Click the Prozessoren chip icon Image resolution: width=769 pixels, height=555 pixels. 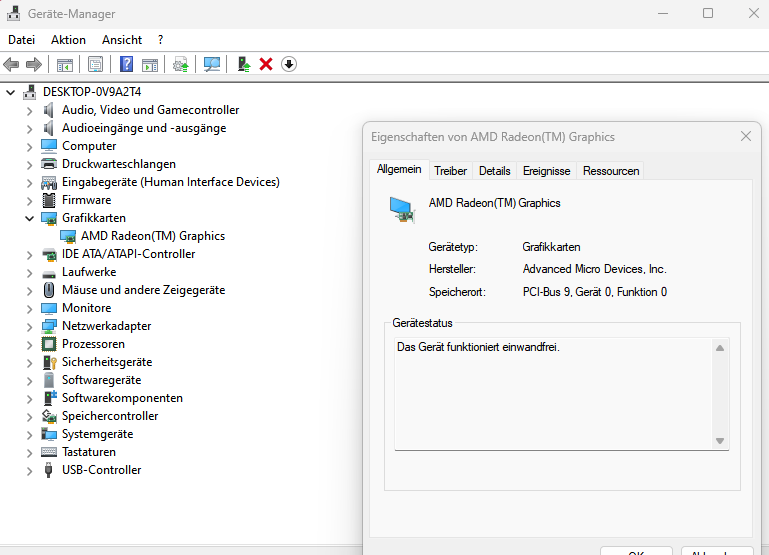[x=49, y=344]
